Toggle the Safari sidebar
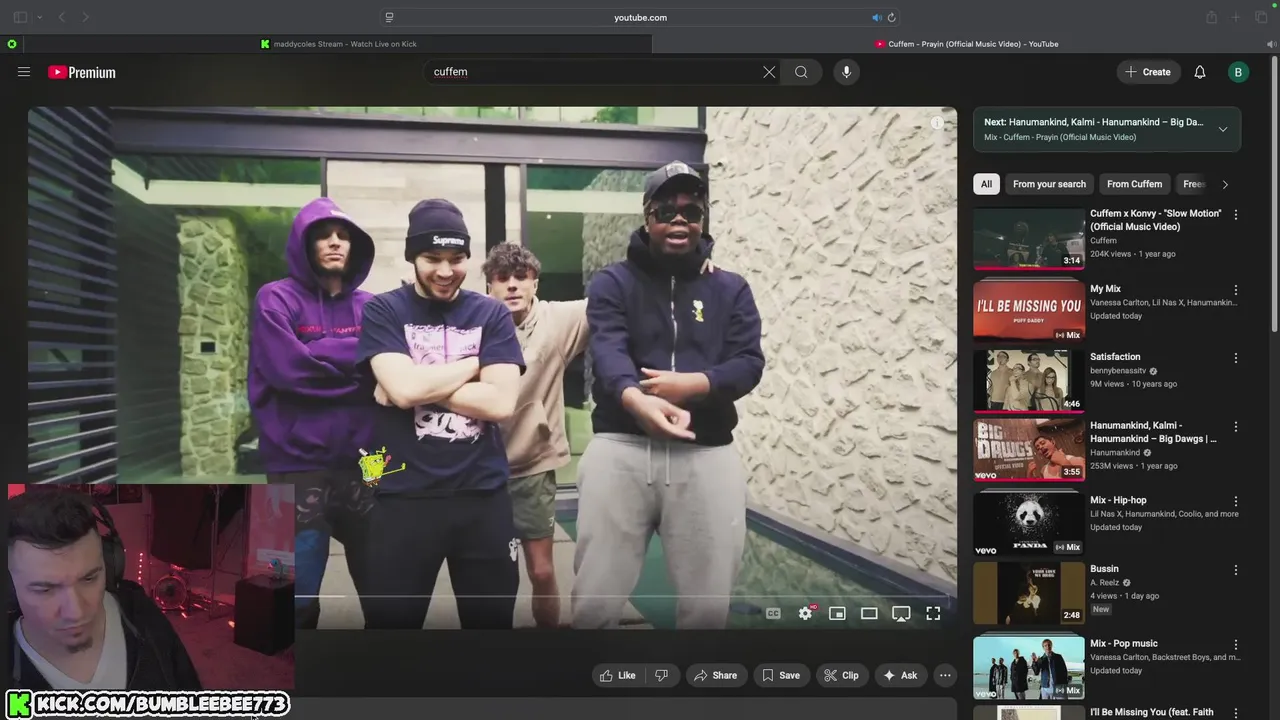 pyautogui.click(x=20, y=17)
